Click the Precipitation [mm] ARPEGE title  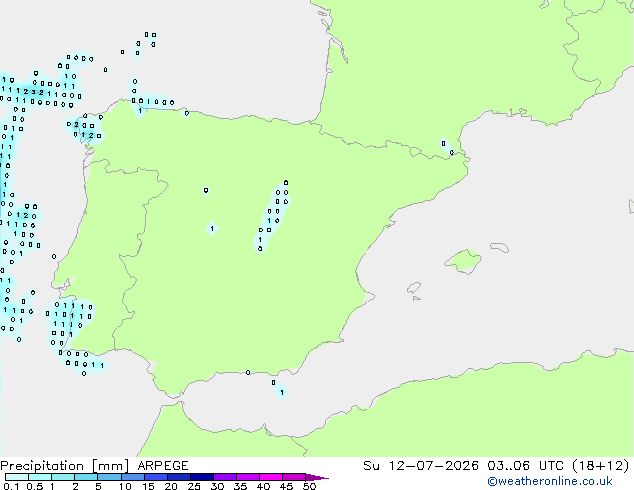tap(94, 466)
